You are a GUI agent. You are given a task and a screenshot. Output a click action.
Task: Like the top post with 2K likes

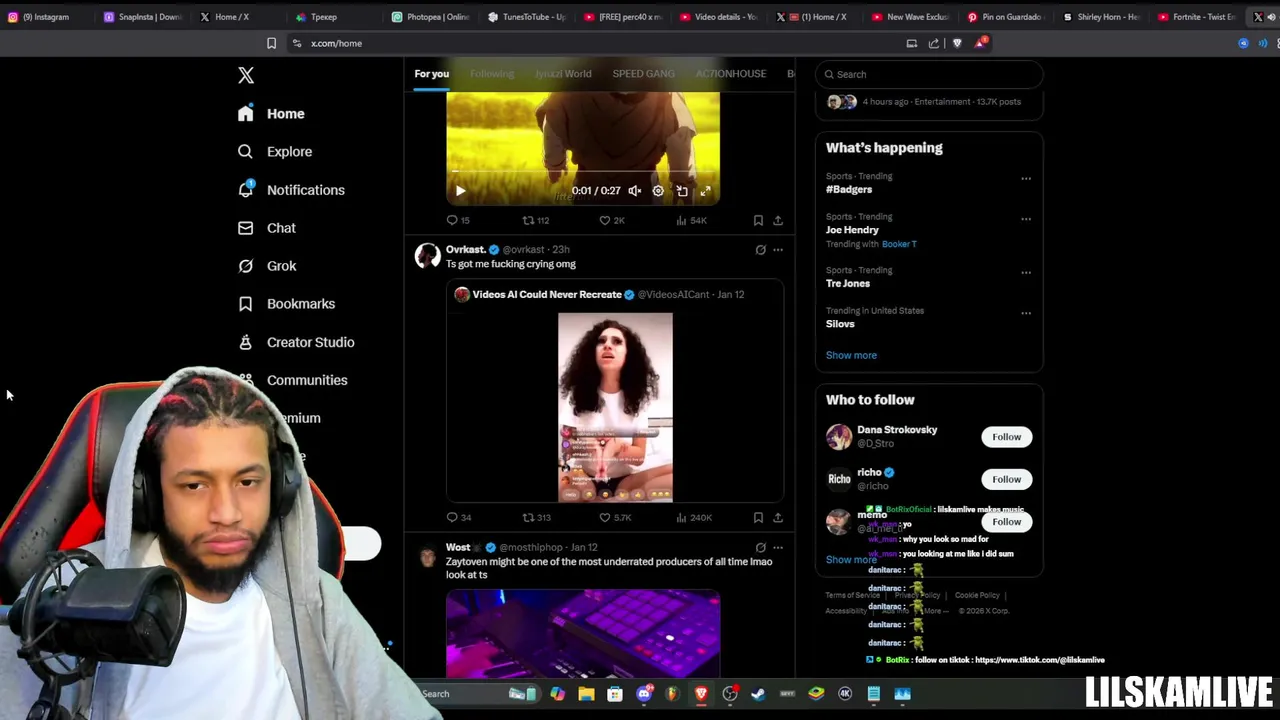[612, 220]
